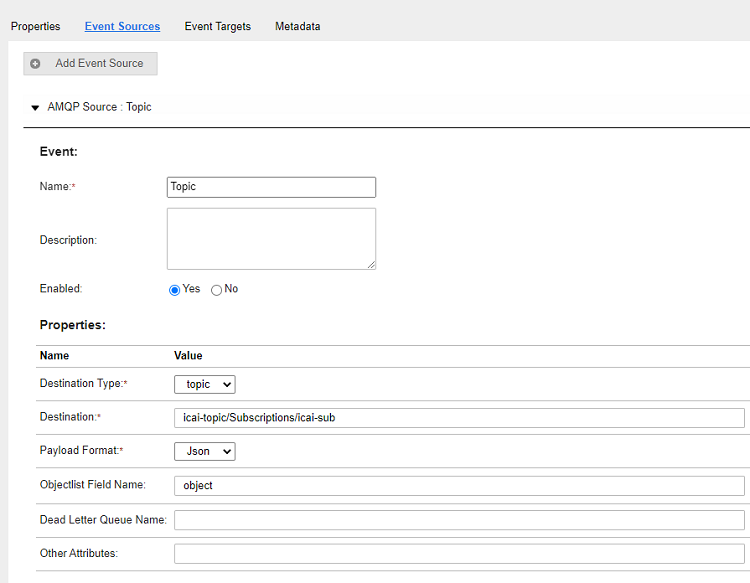
Task: Open the Properties tab
Action: click(x=35, y=26)
